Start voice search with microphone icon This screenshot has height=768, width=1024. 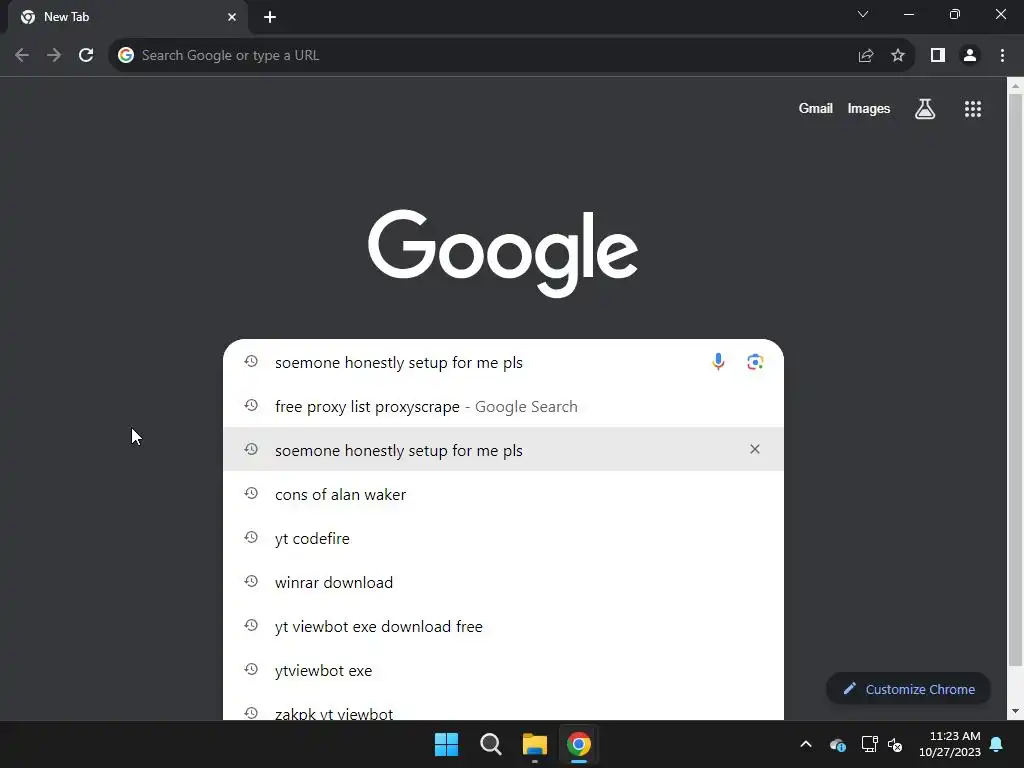(718, 361)
